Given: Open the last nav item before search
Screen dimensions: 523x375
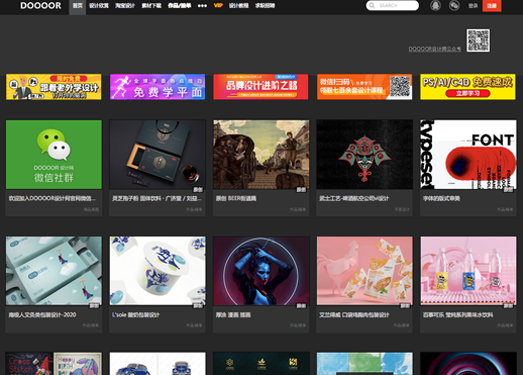Looking at the screenshot, I should point(265,6).
